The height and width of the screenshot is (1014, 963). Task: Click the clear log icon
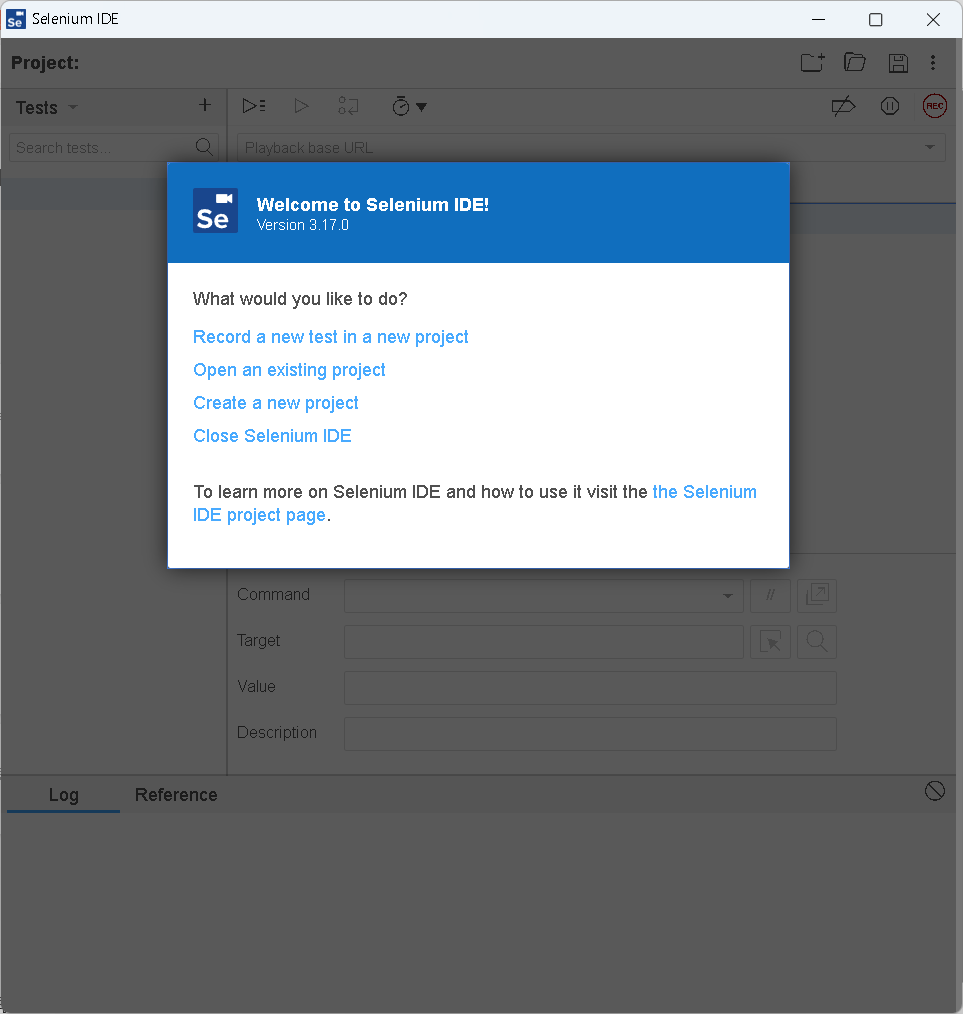[x=934, y=791]
